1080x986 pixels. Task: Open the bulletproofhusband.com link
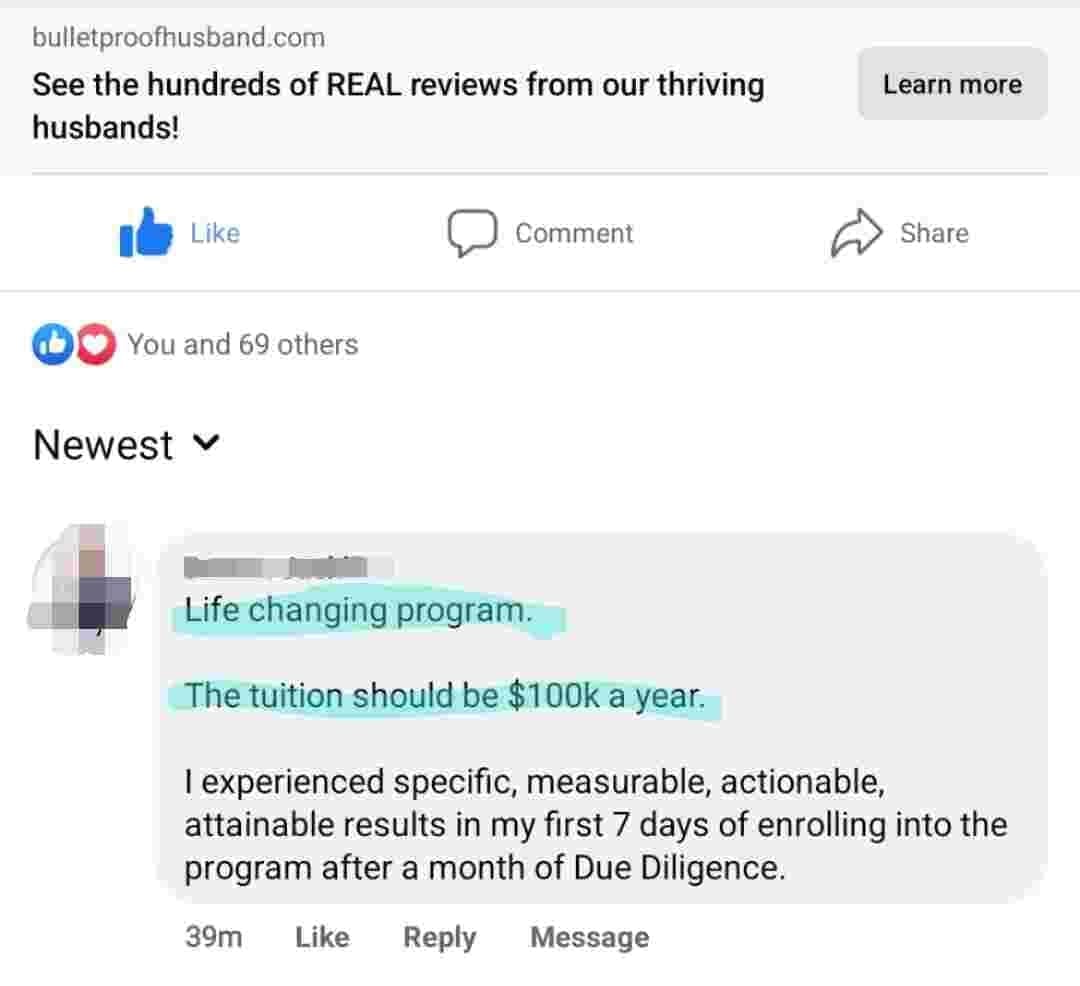click(179, 38)
